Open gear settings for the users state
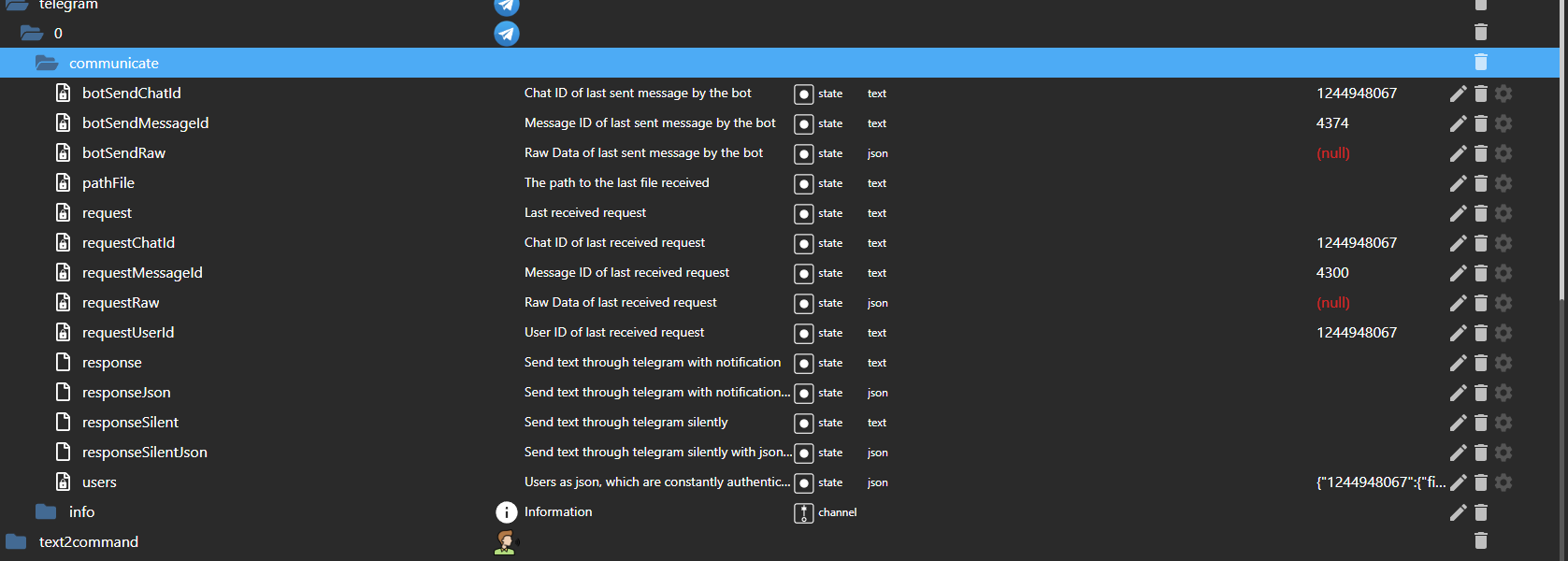 (1503, 482)
